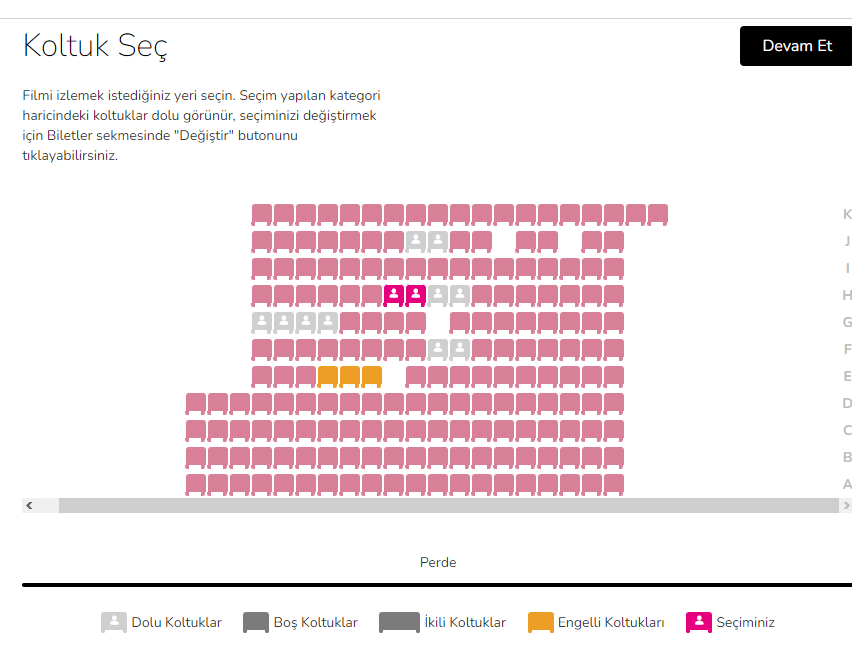Deselect the right selected seat in row H
Image resolution: width=852 pixels, height=660 pixels.
(416, 295)
